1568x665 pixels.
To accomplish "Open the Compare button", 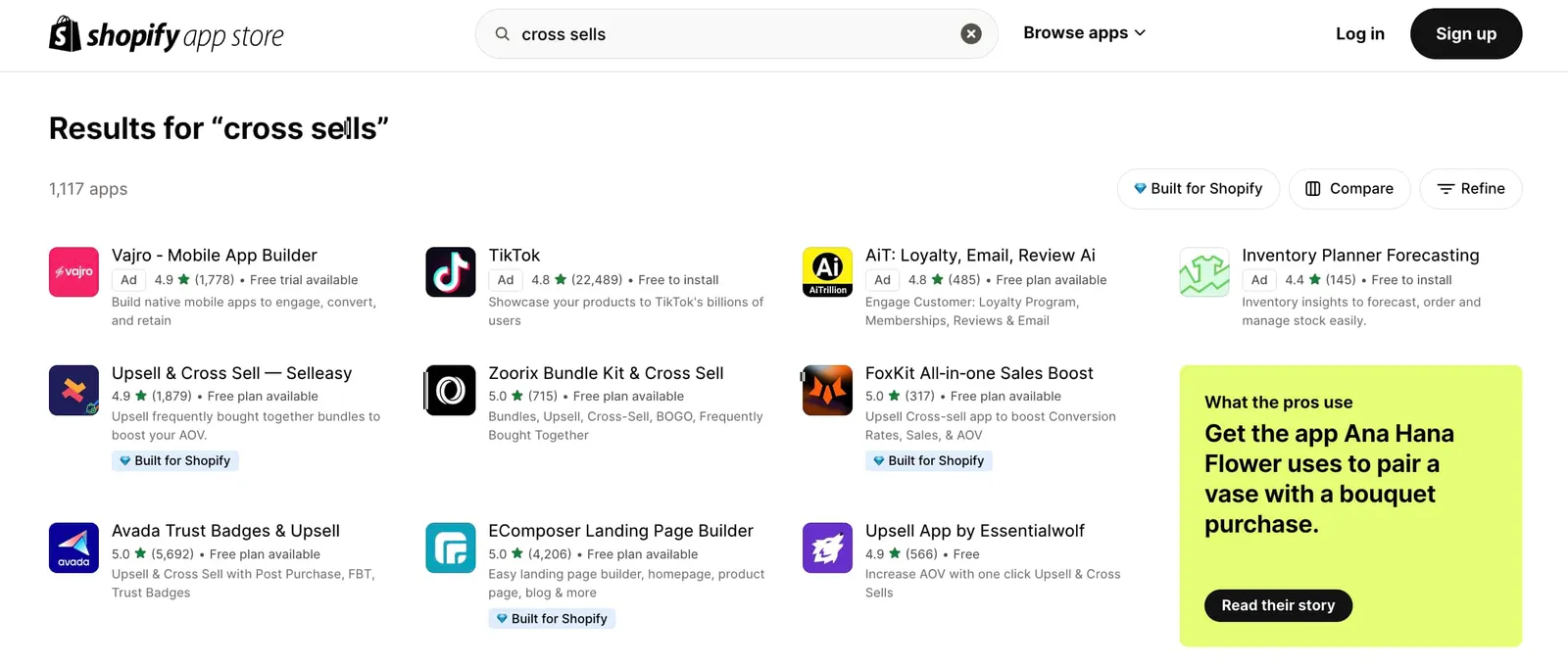I will (1349, 189).
